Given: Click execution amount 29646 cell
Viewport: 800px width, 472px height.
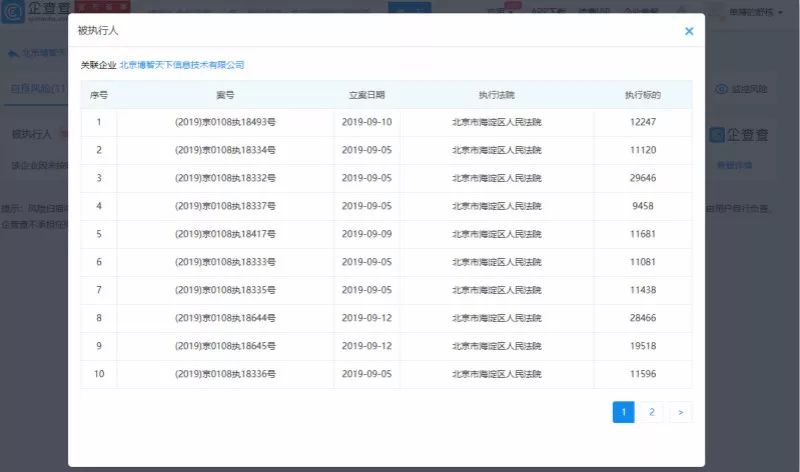Looking at the screenshot, I should (x=643, y=178).
